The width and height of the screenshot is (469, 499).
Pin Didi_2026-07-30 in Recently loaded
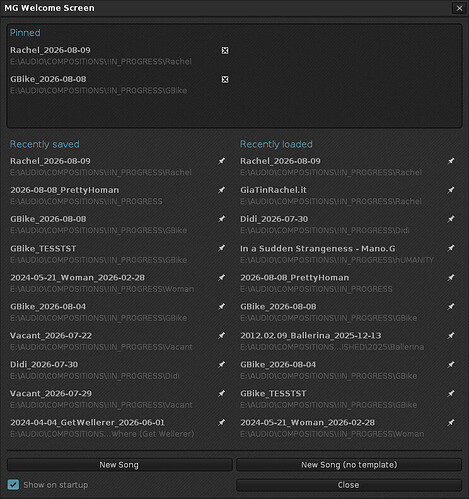pyautogui.click(x=451, y=219)
